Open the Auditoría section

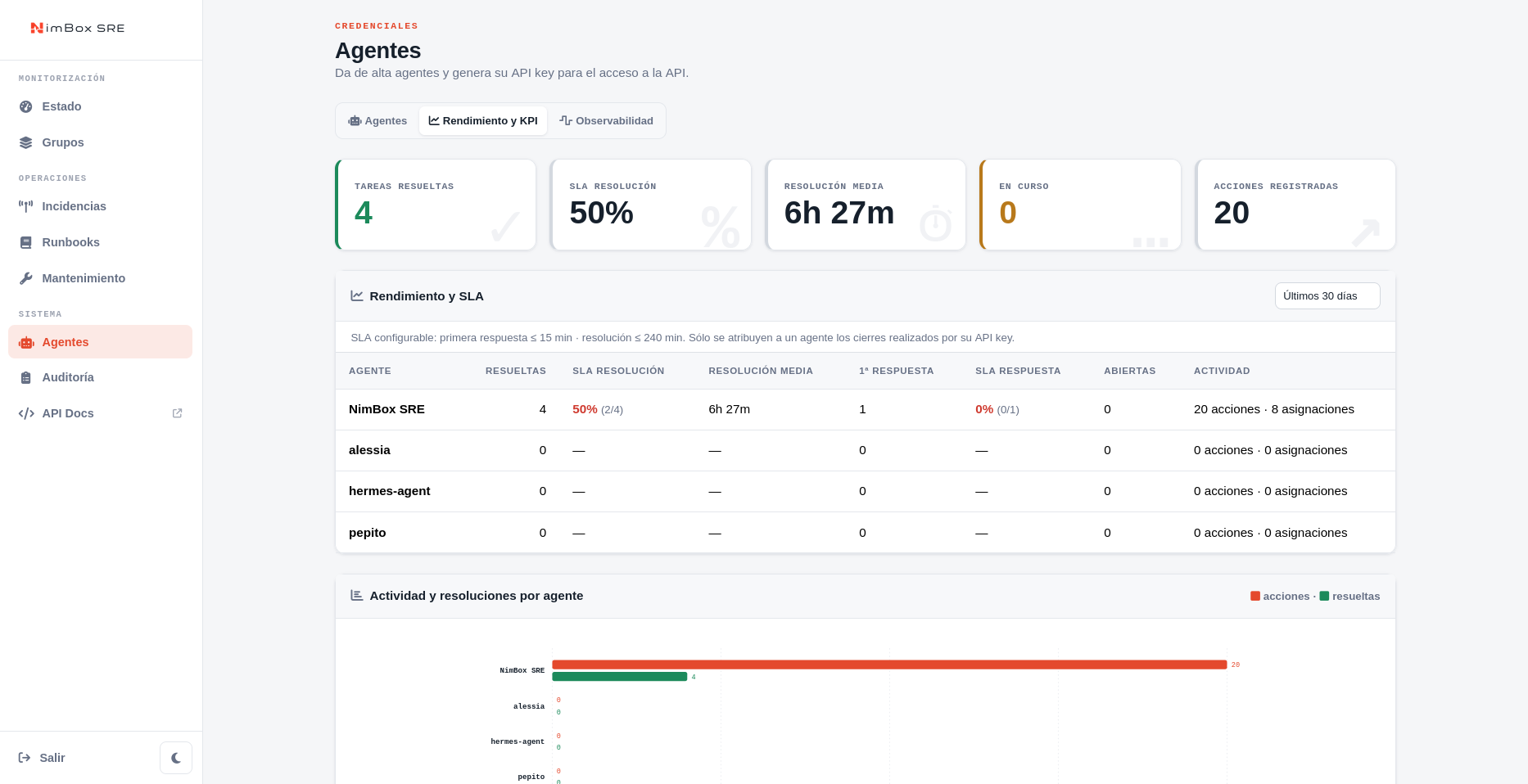pyautogui.click(x=100, y=377)
